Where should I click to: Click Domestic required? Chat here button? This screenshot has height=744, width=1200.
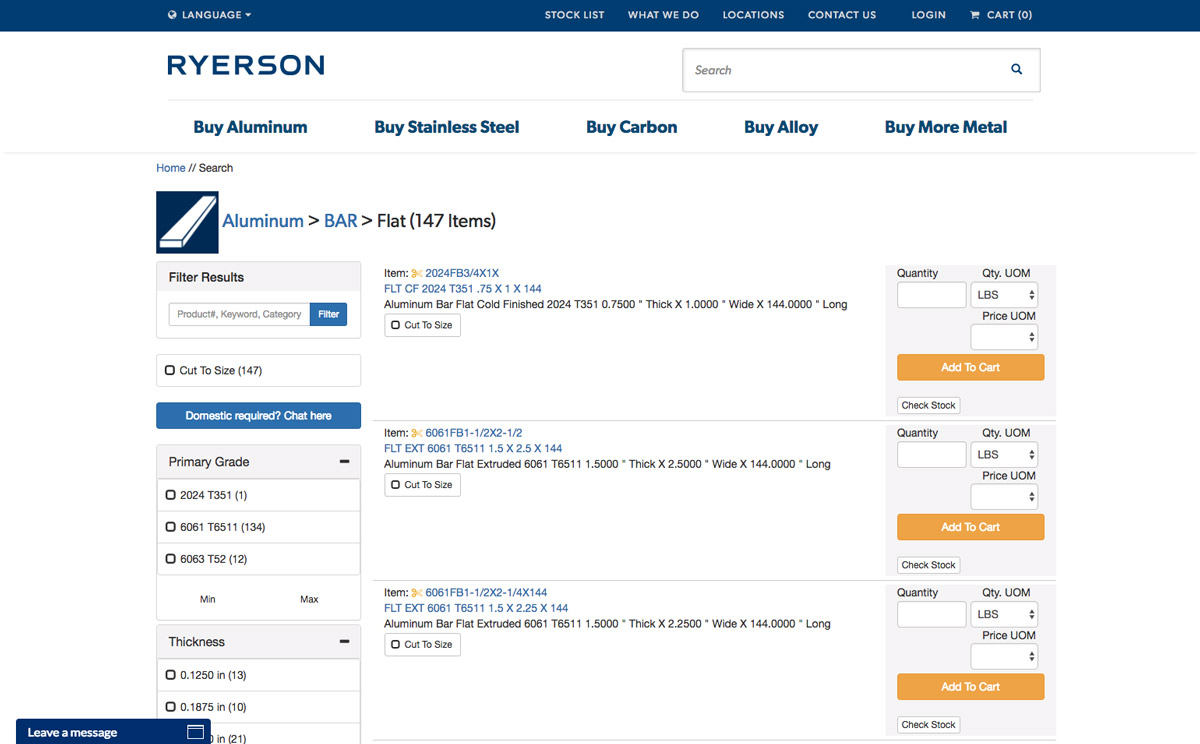click(258, 415)
